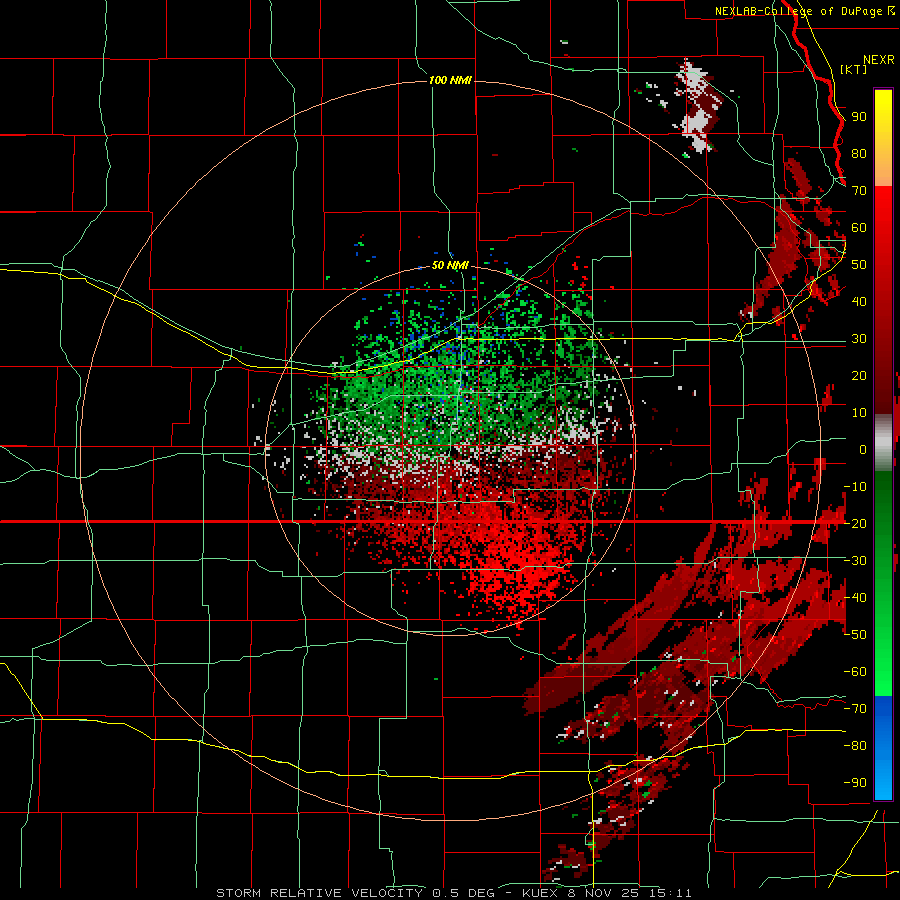
Task: Click the gray zero-velocity band of the color scale
Action: coord(883,443)
